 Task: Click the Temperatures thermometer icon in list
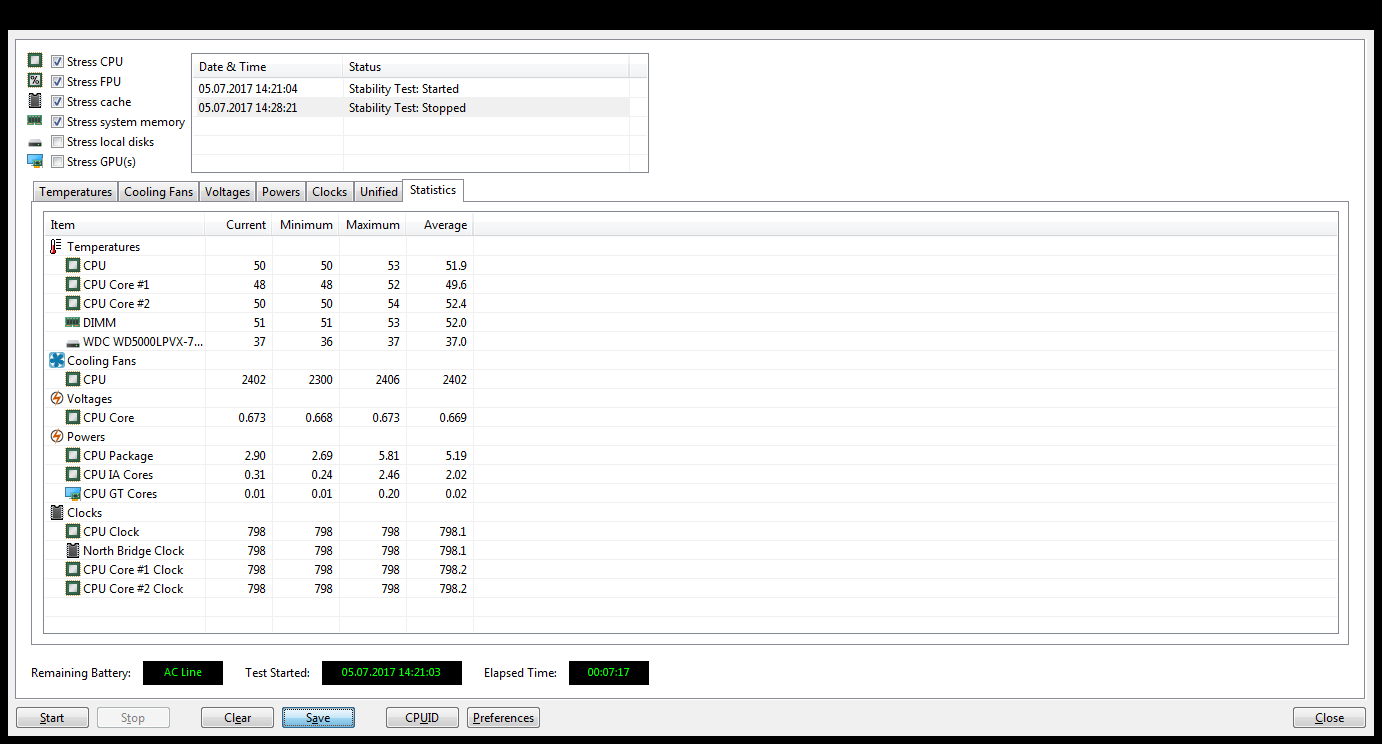[x=56, y=247]
